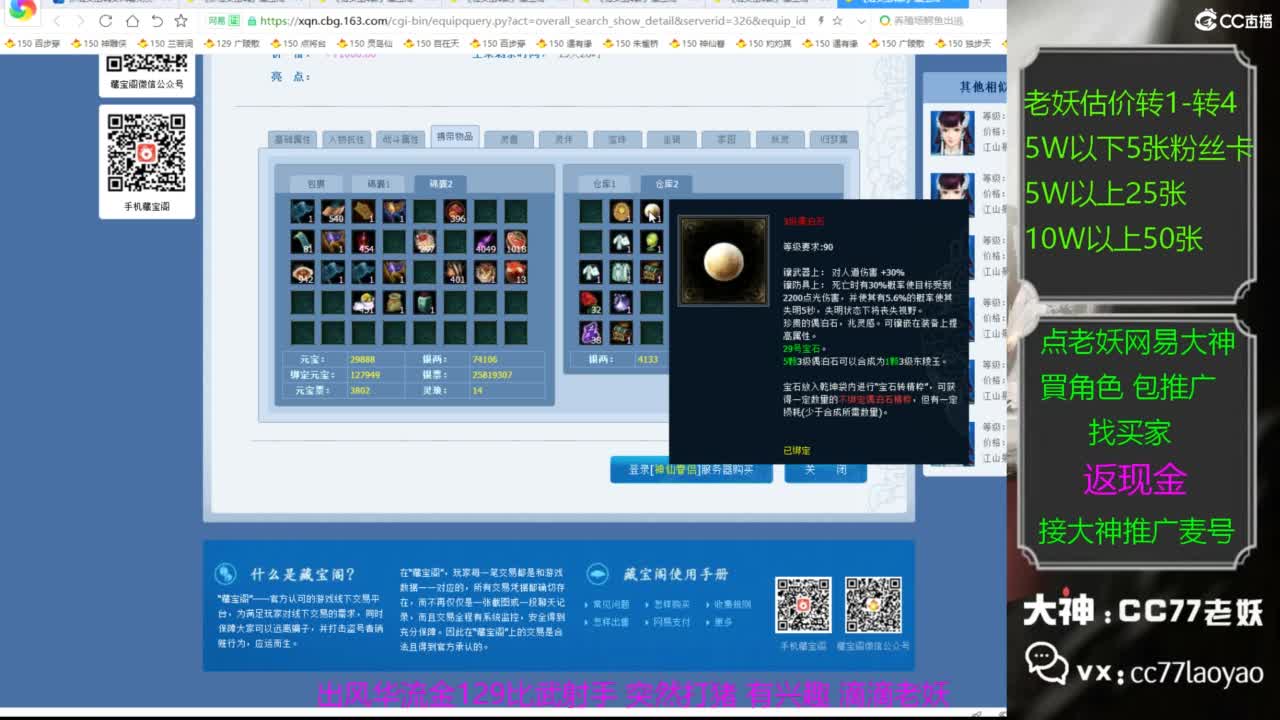The image size is (1280, 720).
Task: Click the handbook icon beside 藏宝阁使用手册
Action: (598, 574)
